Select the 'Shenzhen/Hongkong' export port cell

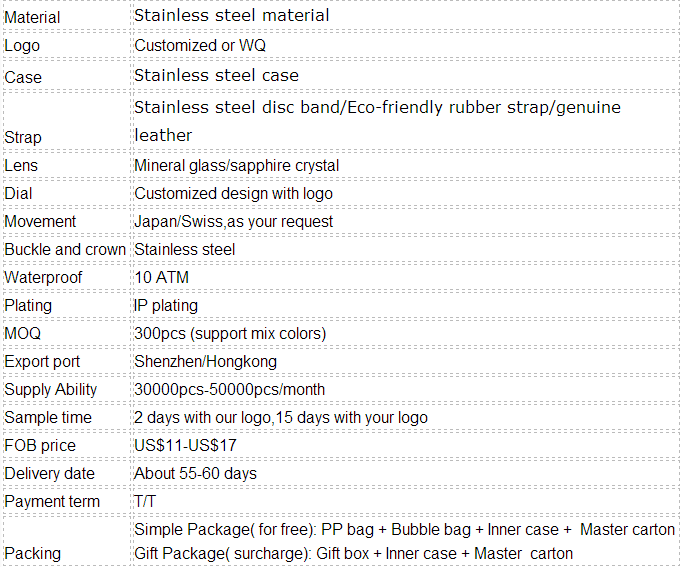pos(205,362)
